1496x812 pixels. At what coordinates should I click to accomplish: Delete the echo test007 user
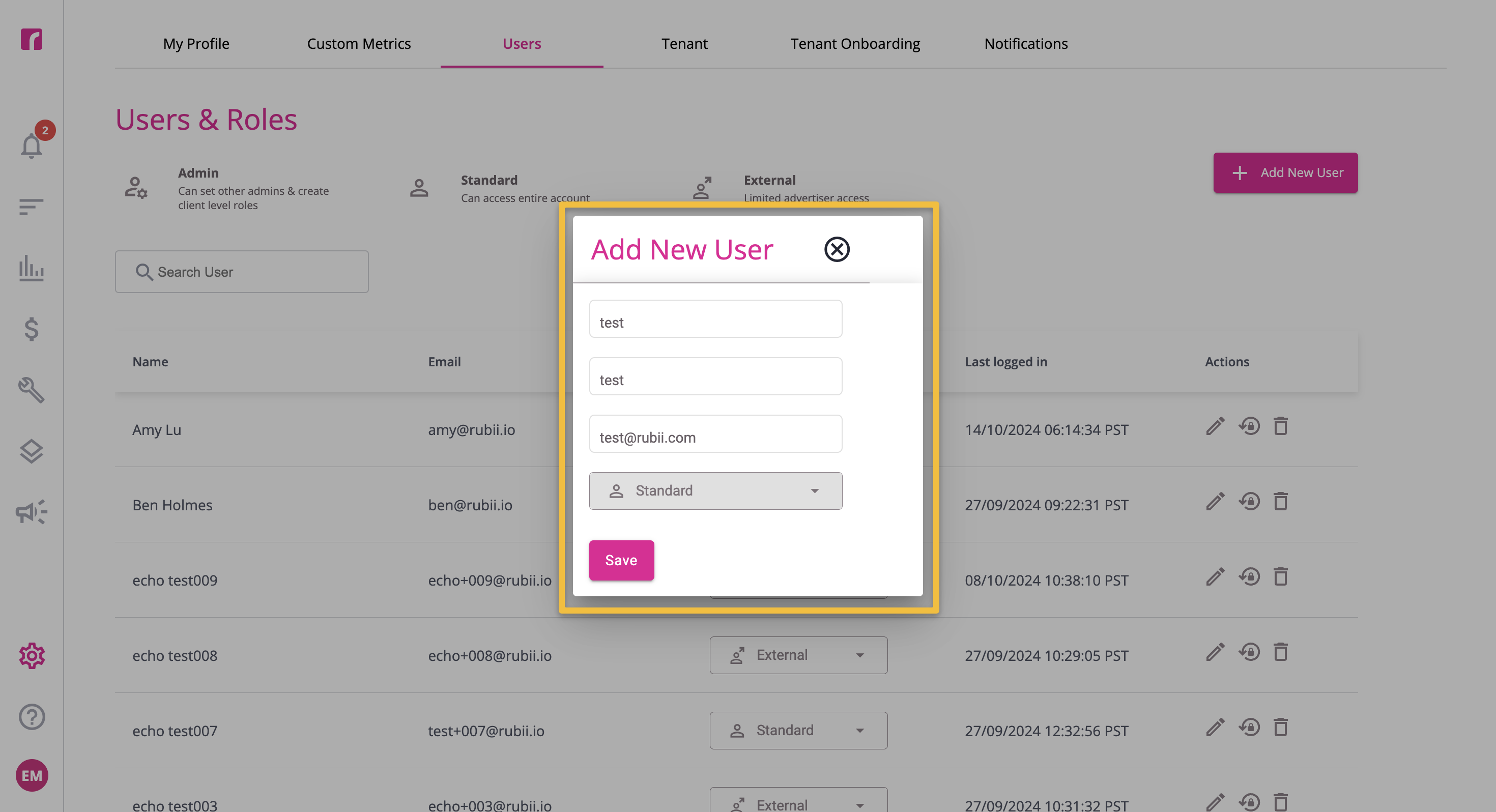(x=1281, y=727)
